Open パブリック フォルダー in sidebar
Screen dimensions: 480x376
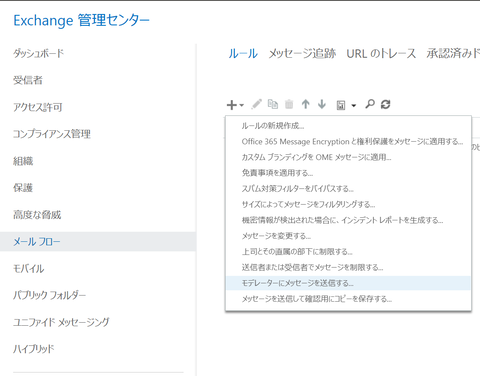(49, 295)
